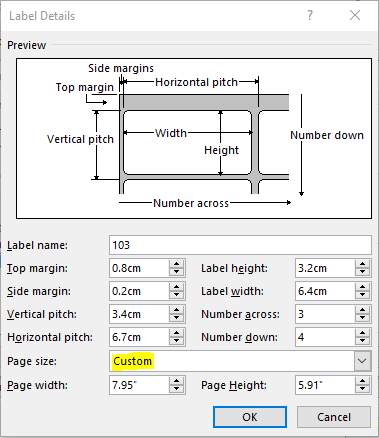Decrease Number down spinner
Image resolution: width=379 pixels, height=438 pixels.
(362, 341)
